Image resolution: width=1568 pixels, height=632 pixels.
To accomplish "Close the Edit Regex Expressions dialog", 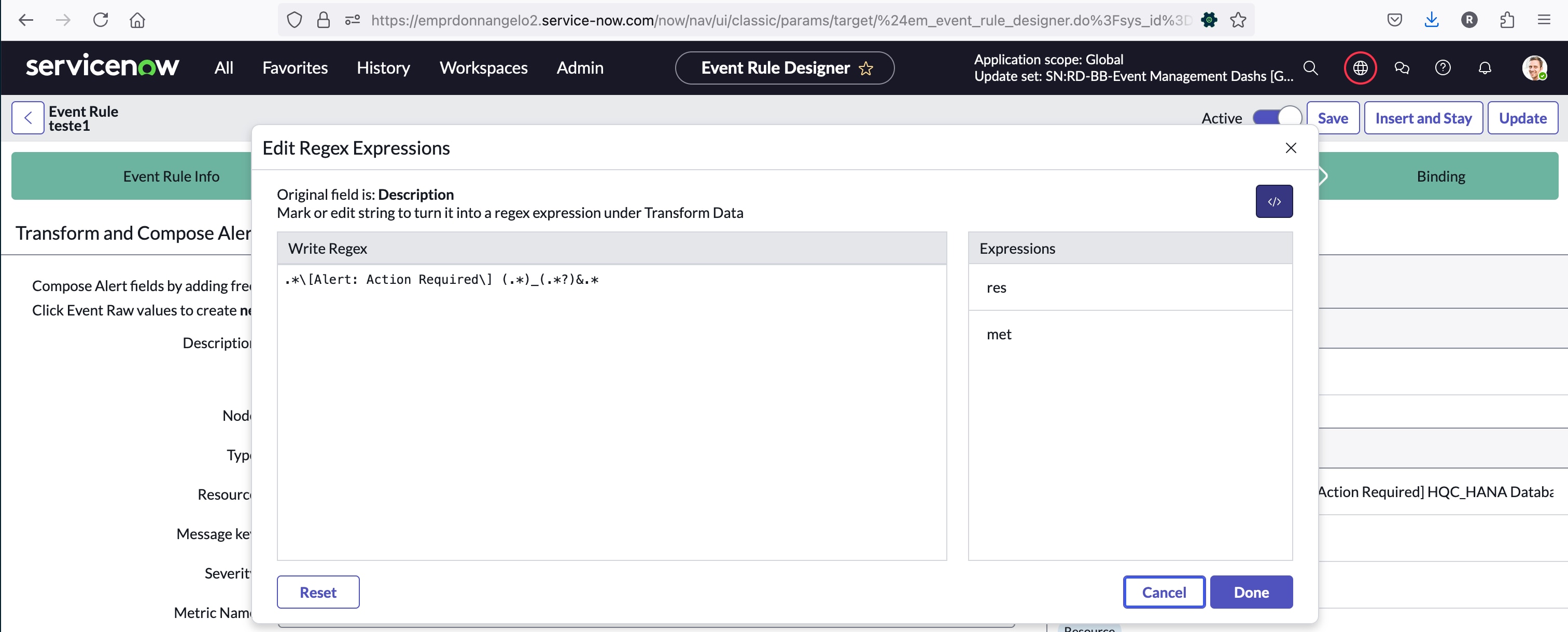I will tap(1290, 148).
